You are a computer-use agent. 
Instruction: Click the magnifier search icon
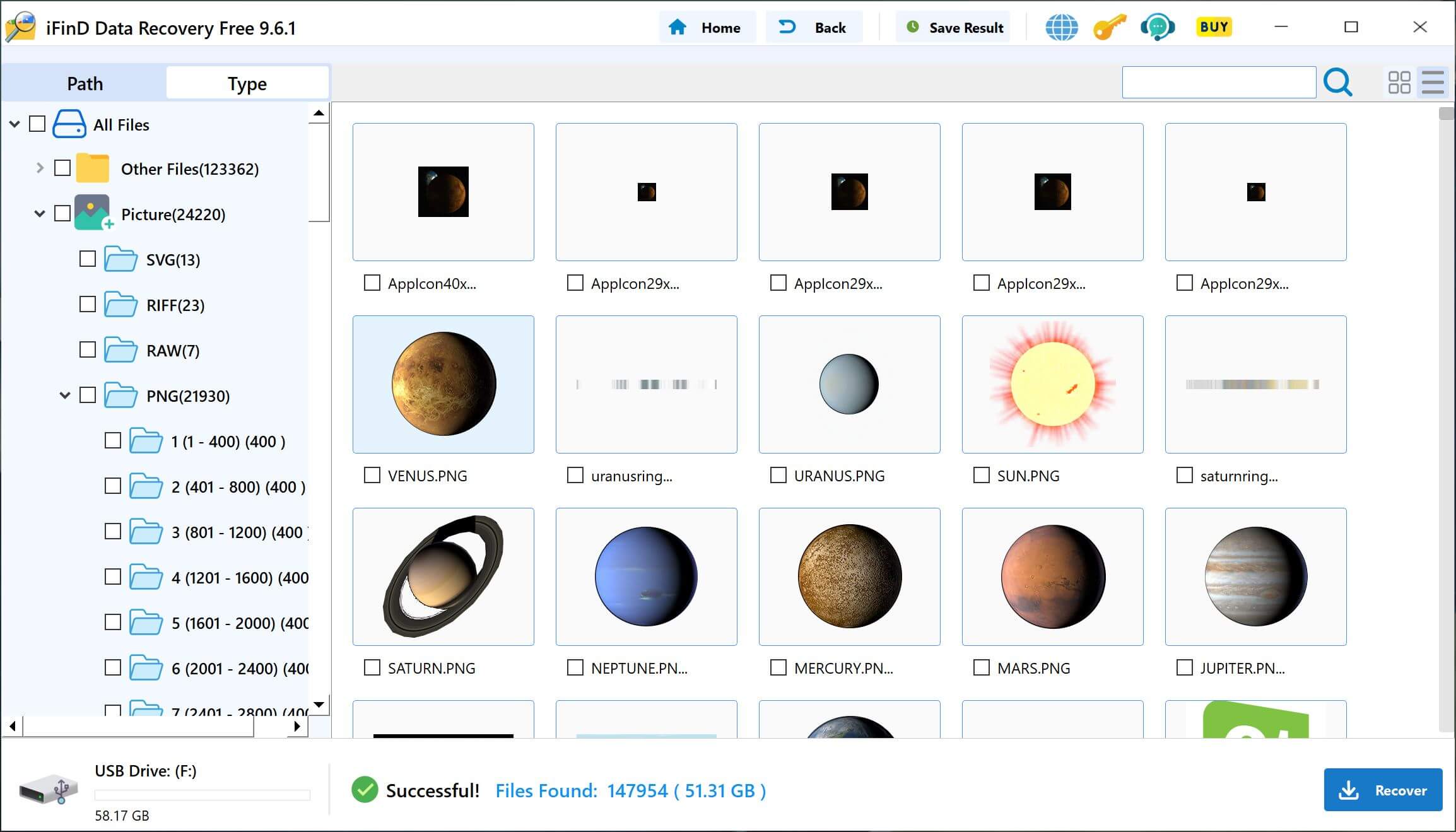(x=1337, y=82)
